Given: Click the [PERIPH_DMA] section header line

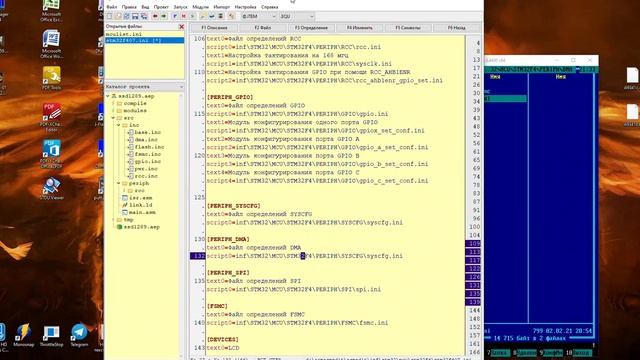Looking at the screenshot, I should tap(228, 239).
